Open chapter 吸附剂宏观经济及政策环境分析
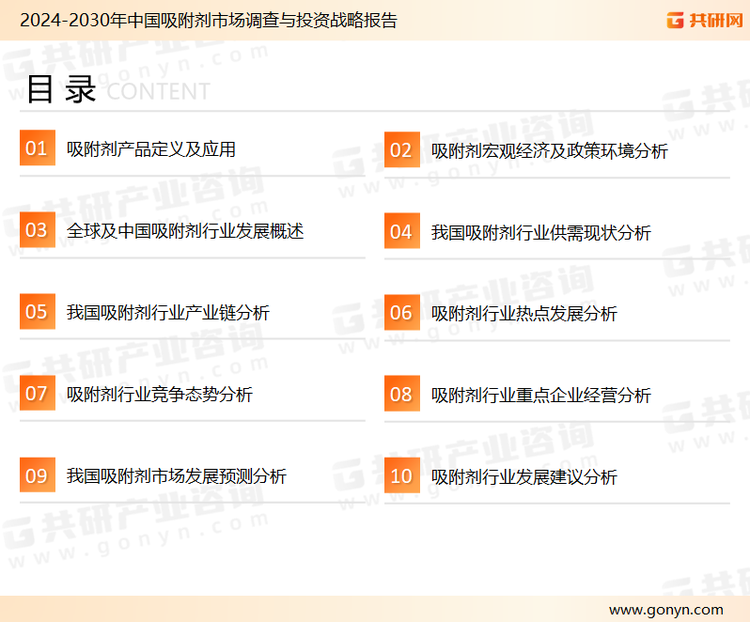750x622 pixels. [x=549, y=151]
